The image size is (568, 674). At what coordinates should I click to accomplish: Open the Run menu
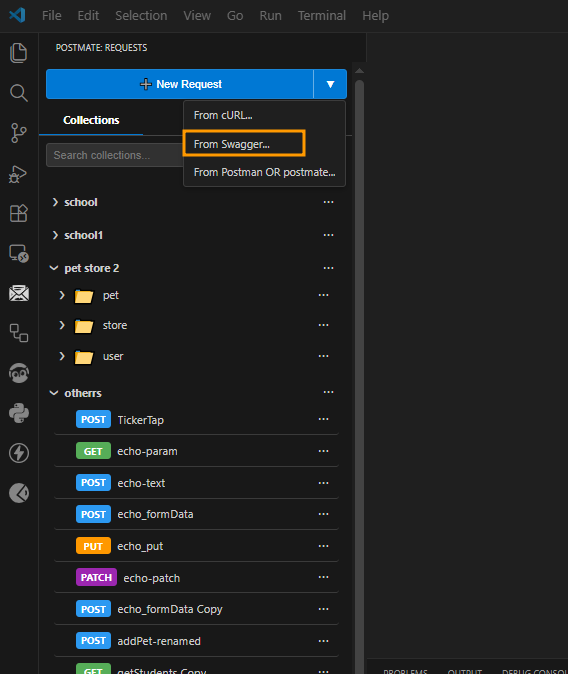270,15
